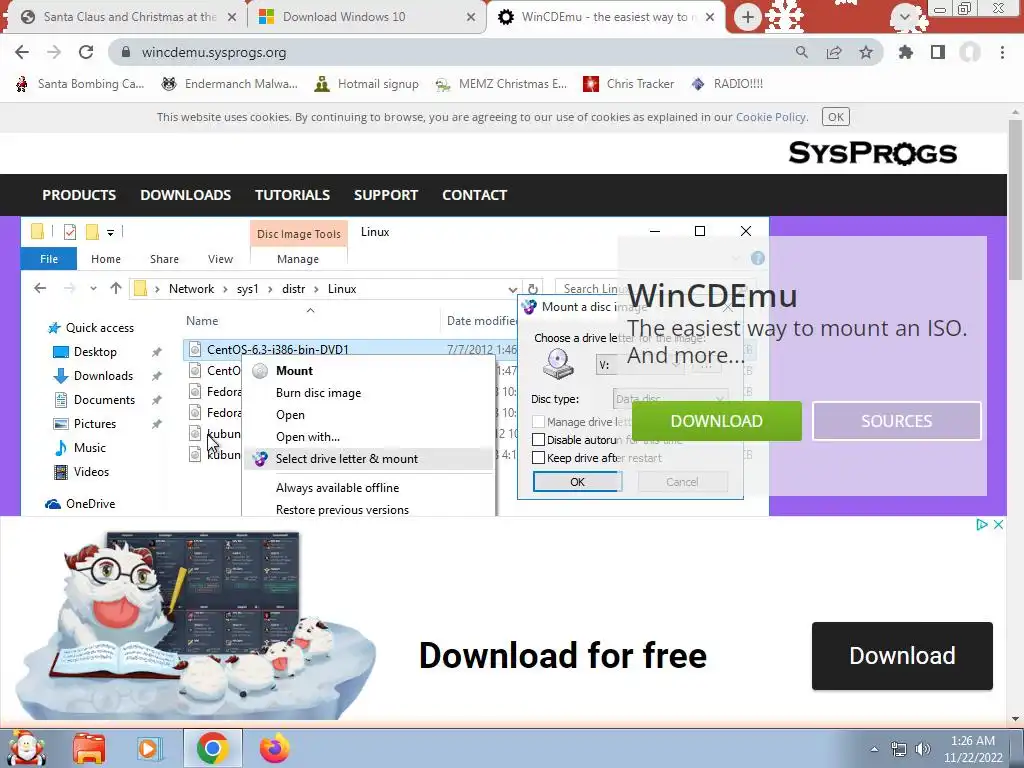The image size is (1024, 768).
Task: Open AdChoices info triangle icon
Action: (x=982, y=524)
